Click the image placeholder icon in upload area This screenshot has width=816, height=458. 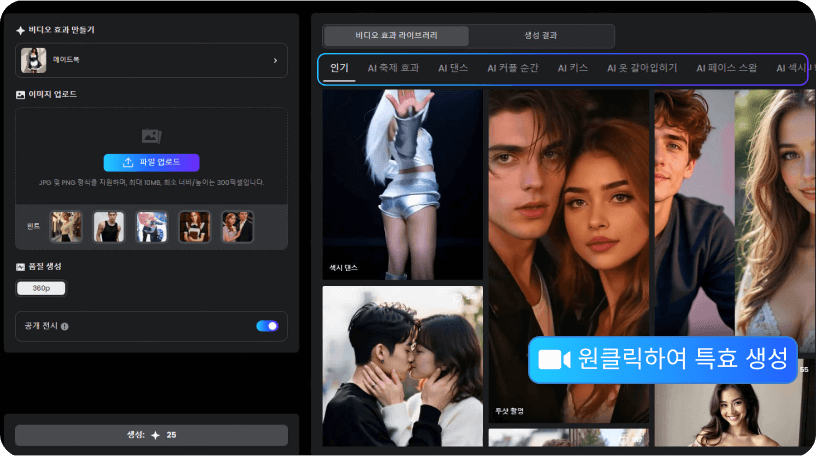(x=151, y=136)
